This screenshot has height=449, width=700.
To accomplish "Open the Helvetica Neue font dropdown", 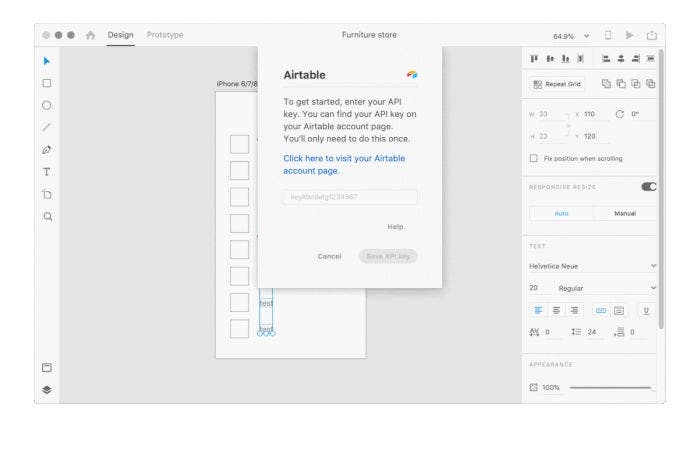I will 592,266.
